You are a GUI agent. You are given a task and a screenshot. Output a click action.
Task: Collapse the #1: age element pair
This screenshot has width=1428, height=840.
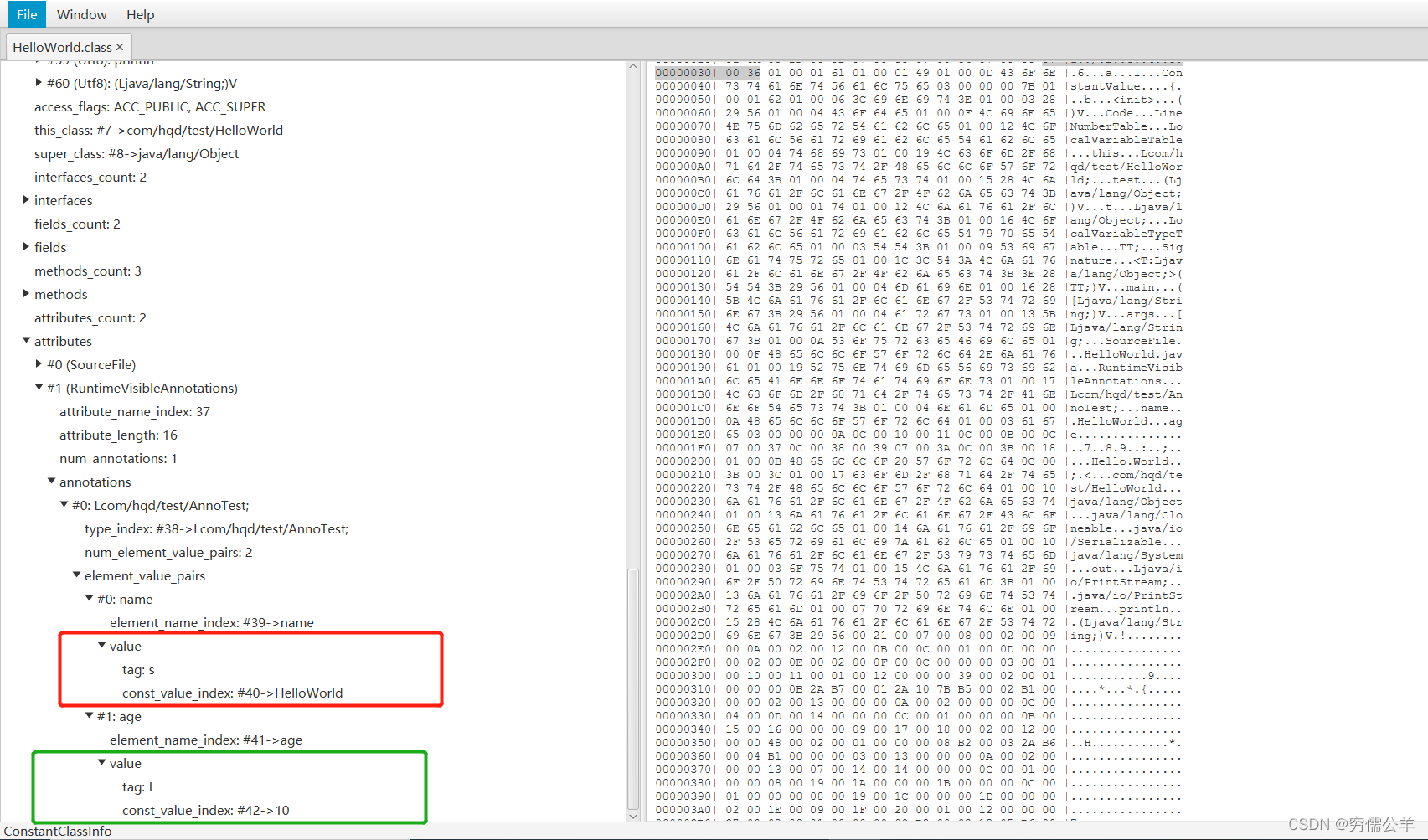coord(89,716)
